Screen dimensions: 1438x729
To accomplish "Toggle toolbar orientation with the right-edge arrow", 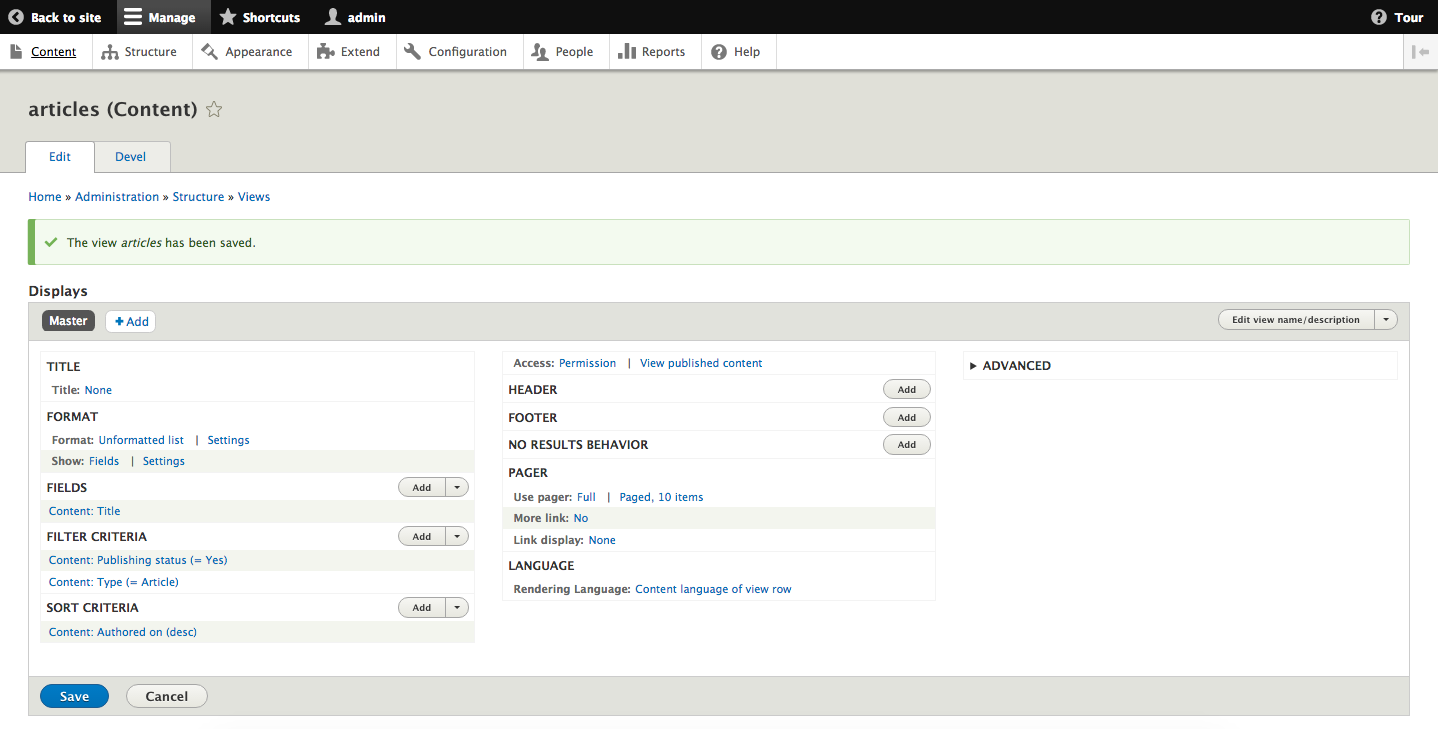I will [x=1420, y=52].
